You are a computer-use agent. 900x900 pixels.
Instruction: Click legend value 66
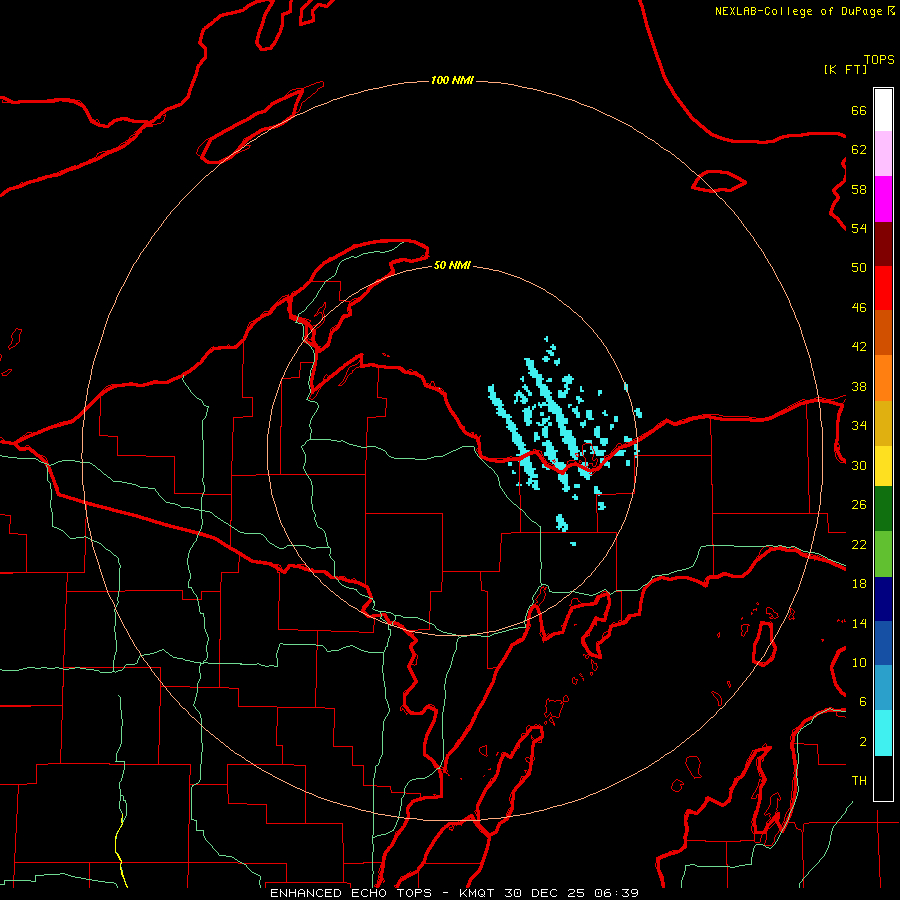click(859, 110)
